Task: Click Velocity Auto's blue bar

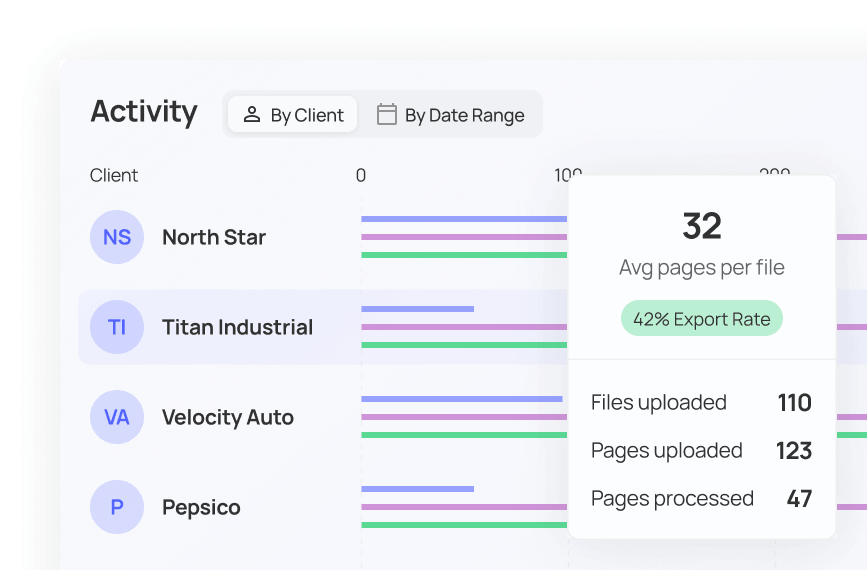Action: pos(462,399)
